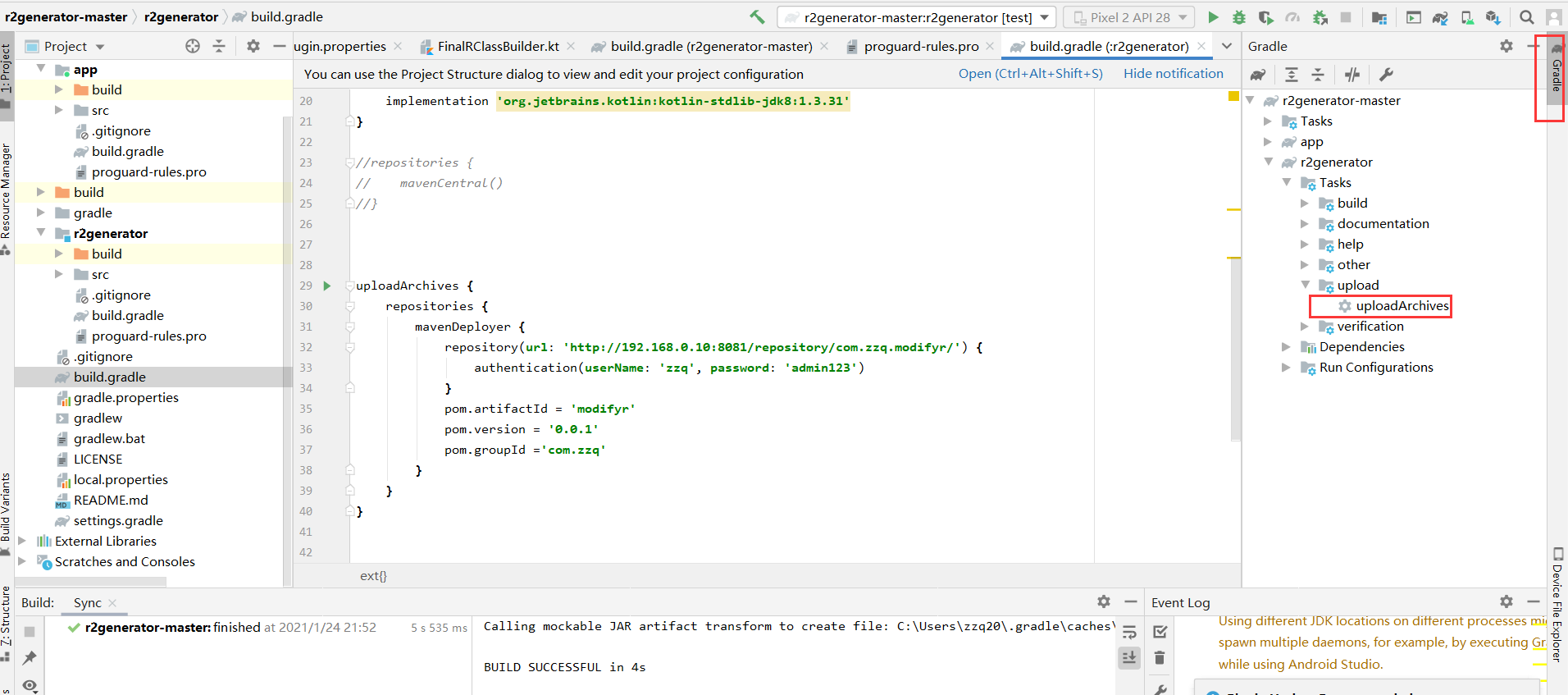Toggle the Device File Explorer tool window
This screenshot has height=695, width=1568.
coord(1557,605)
